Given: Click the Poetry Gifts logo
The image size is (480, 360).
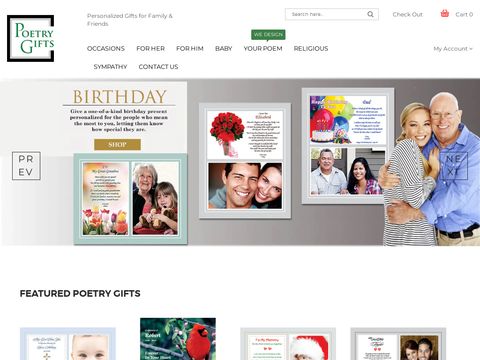Looking at the screenshot, I should [31, 38].
